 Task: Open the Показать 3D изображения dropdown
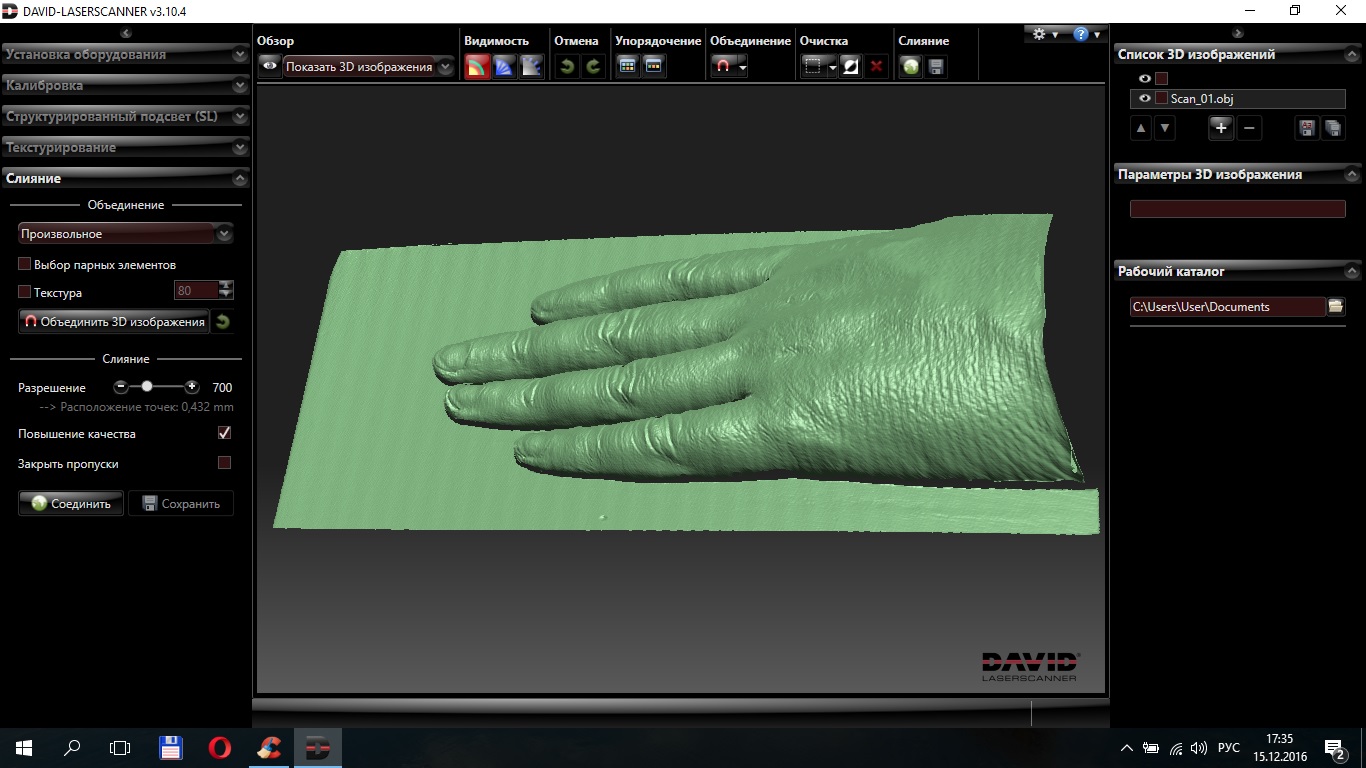pyautogui.click(x=368, y=67)
